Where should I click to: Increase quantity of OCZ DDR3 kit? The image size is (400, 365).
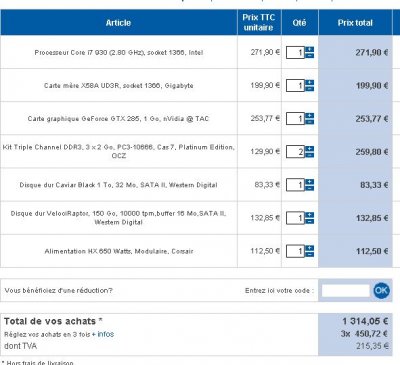click(310, 149)
